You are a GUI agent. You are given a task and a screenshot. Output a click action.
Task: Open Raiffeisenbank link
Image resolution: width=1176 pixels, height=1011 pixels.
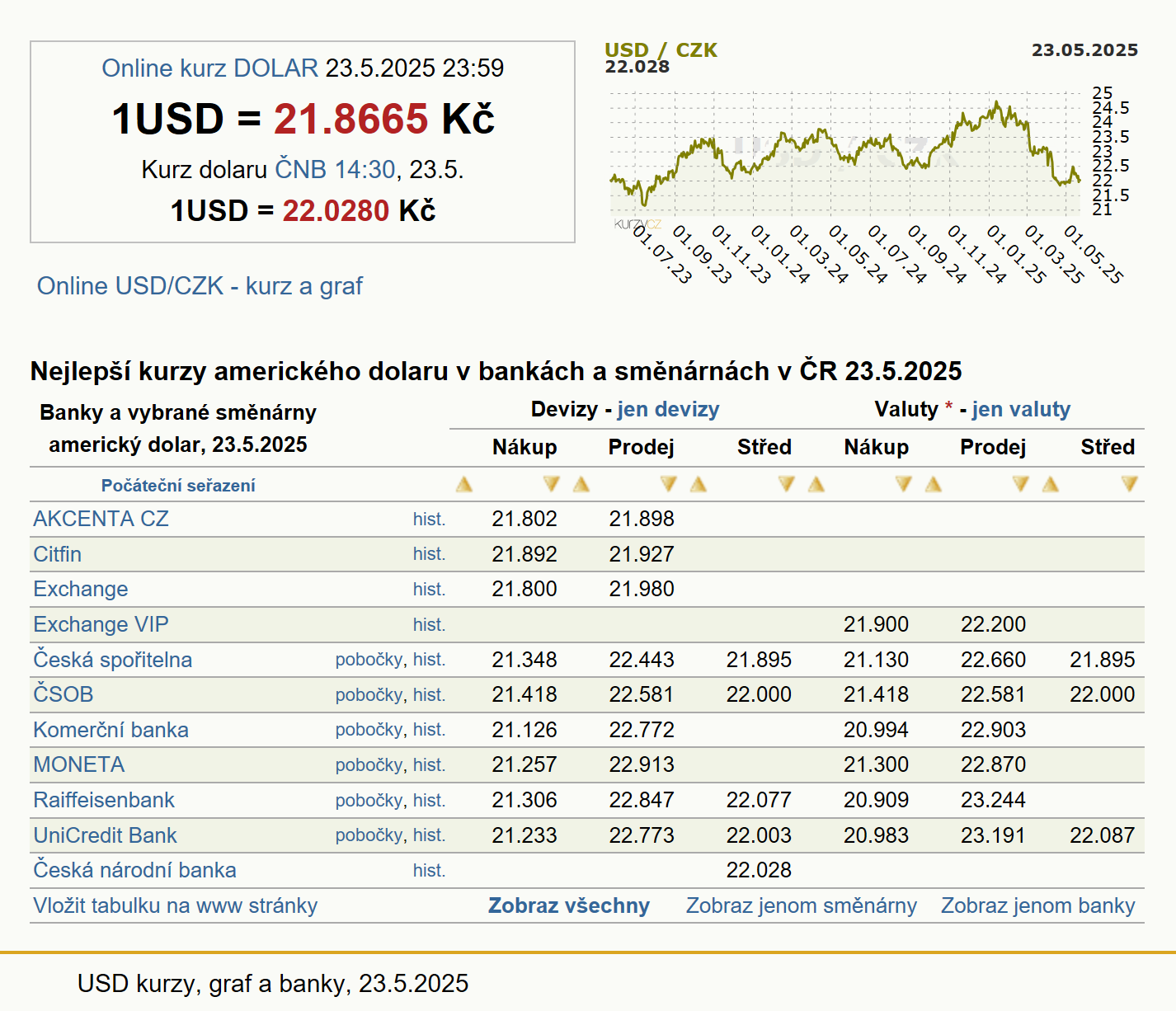(104, 800)
